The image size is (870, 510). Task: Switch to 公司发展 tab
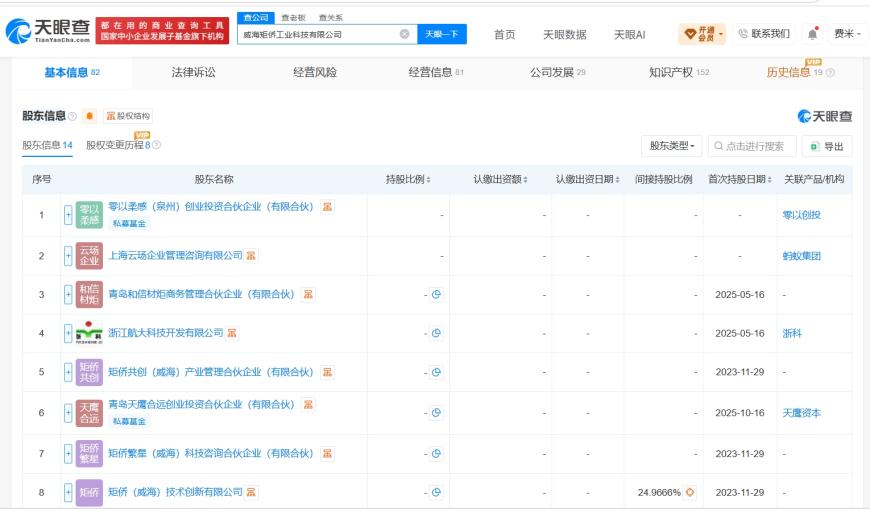click(557, 72)
